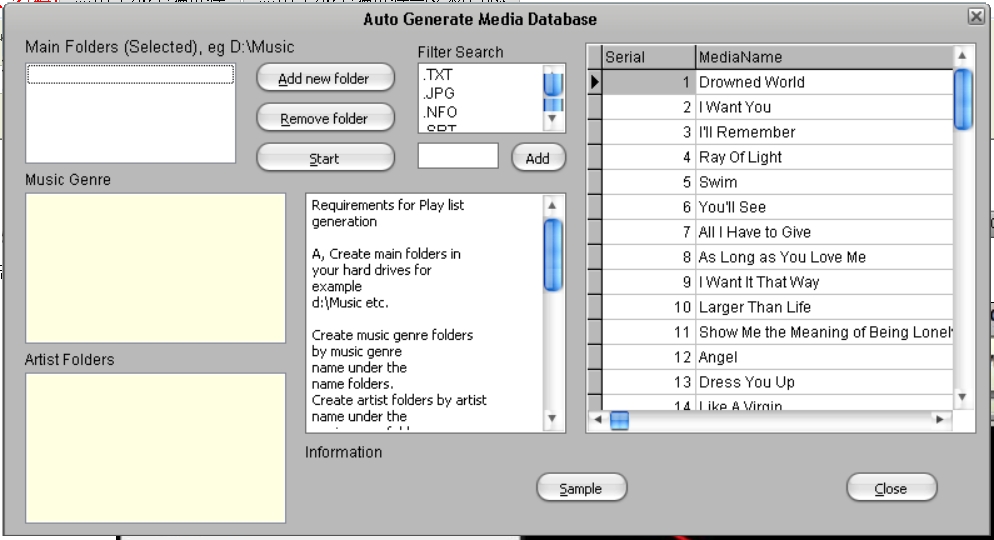Click the Serial column header
Viewport: 994px width, 540px height.
pyautogui.click(x=648, y=57)
